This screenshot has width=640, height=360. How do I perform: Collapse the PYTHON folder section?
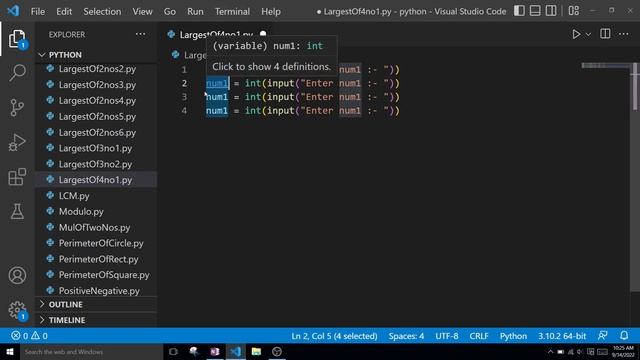pyautogui.click(x=96, y=55)
